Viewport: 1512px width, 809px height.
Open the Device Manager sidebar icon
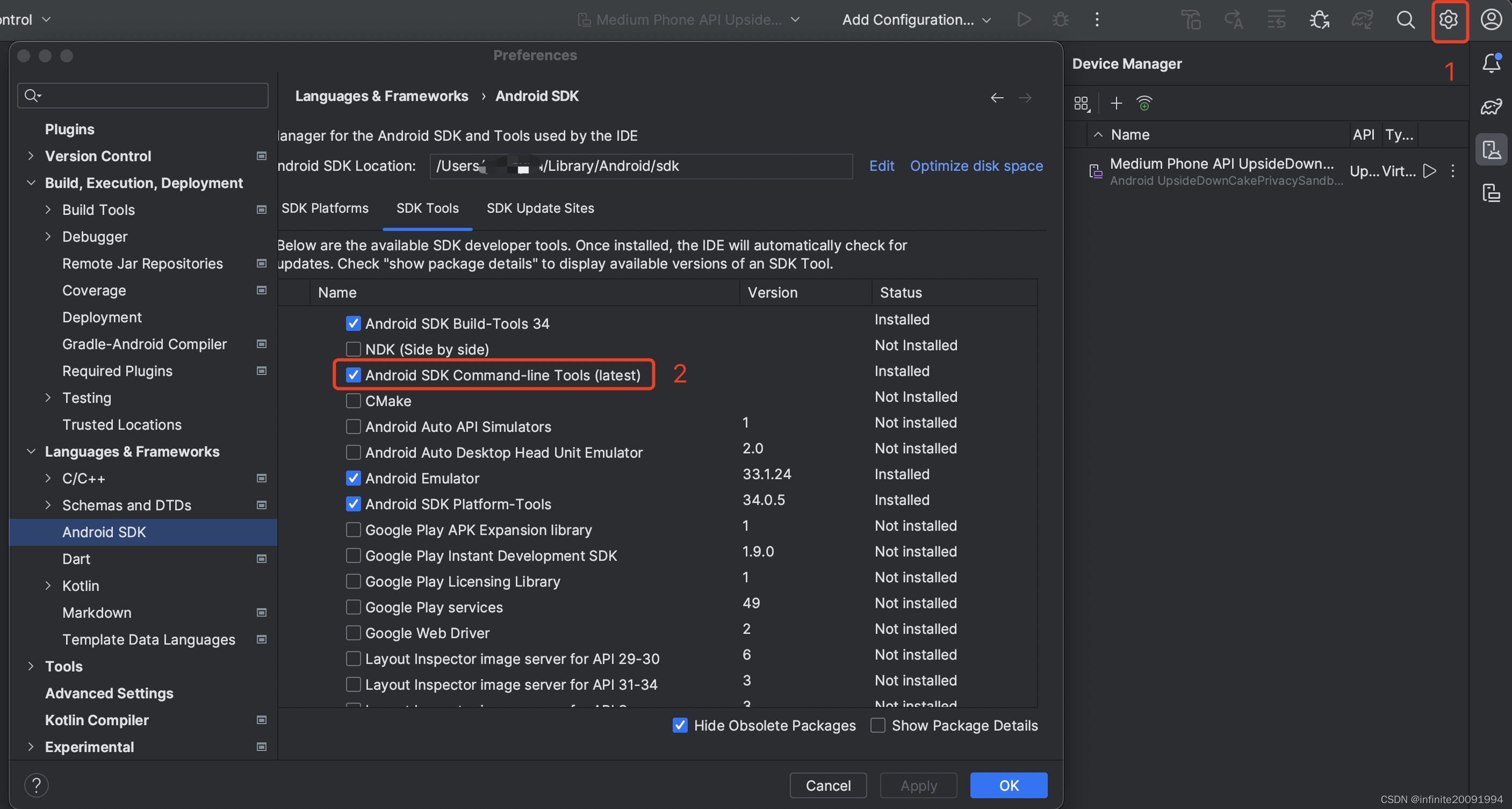(x=1491, y=149)
